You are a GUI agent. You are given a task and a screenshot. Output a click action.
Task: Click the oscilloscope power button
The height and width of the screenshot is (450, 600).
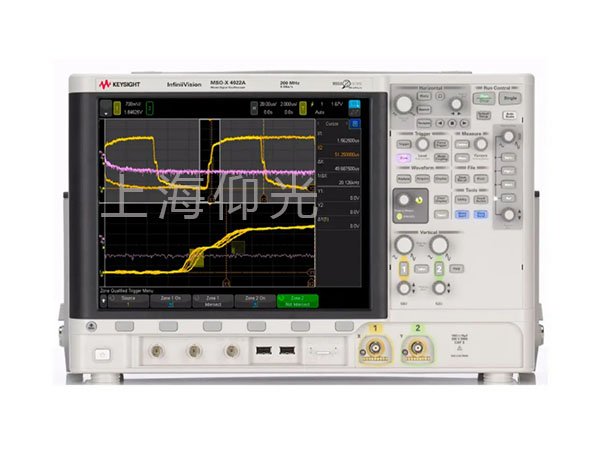(102, 354)
